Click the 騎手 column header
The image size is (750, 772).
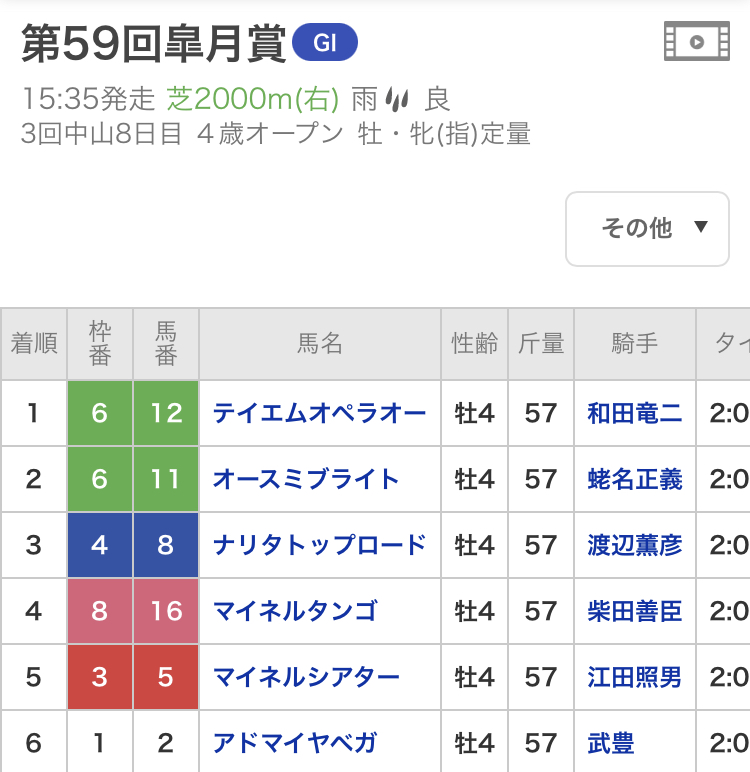[x=635, y=344]
